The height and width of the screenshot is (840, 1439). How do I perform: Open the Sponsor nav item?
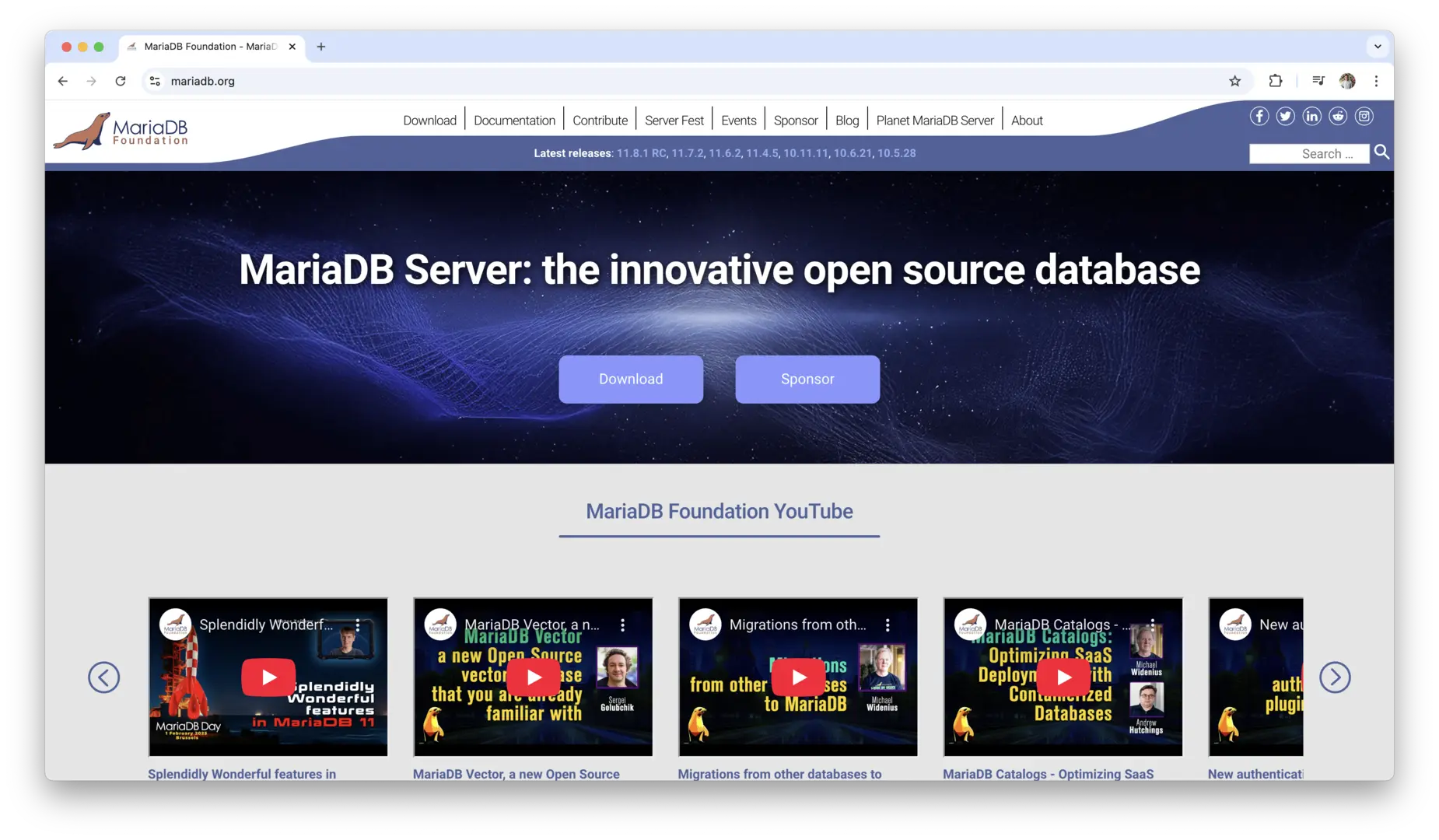[x=796, y=121]
